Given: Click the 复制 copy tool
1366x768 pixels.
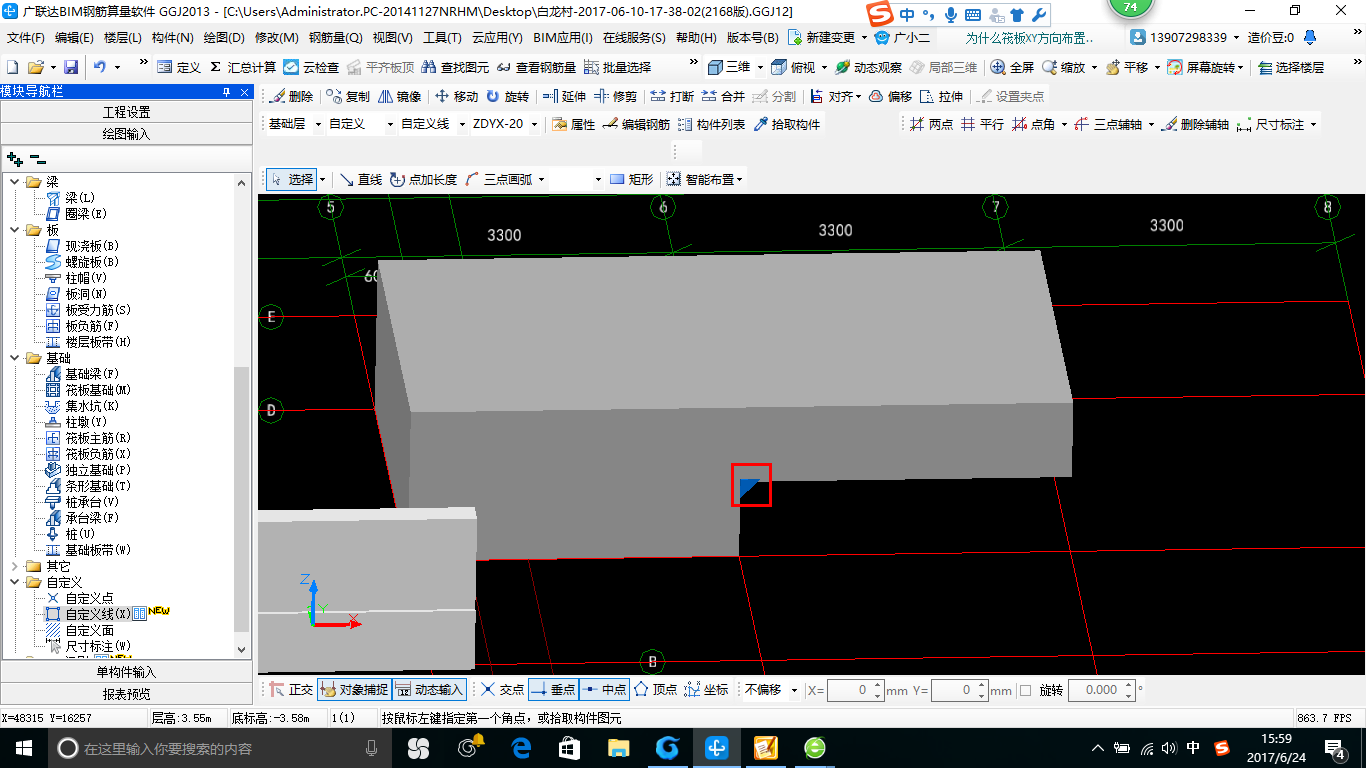Looking at the screenshot, I should [x=347, y=97].
